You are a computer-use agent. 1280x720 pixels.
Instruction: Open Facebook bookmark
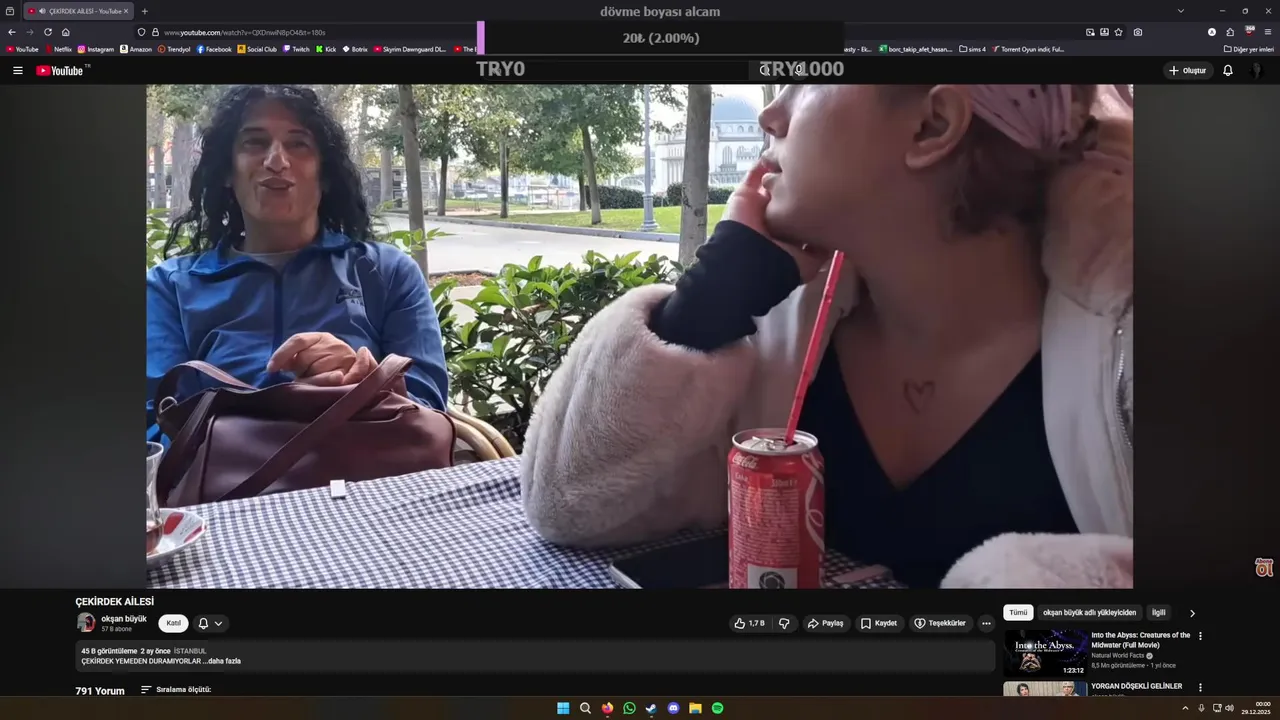(214, 49)
